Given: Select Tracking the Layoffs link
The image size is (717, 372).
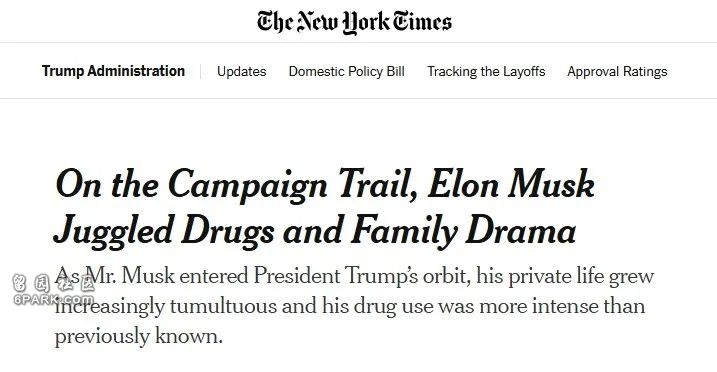Looking at the screenshot, I should pyautogui.click(x=486, y=72).
